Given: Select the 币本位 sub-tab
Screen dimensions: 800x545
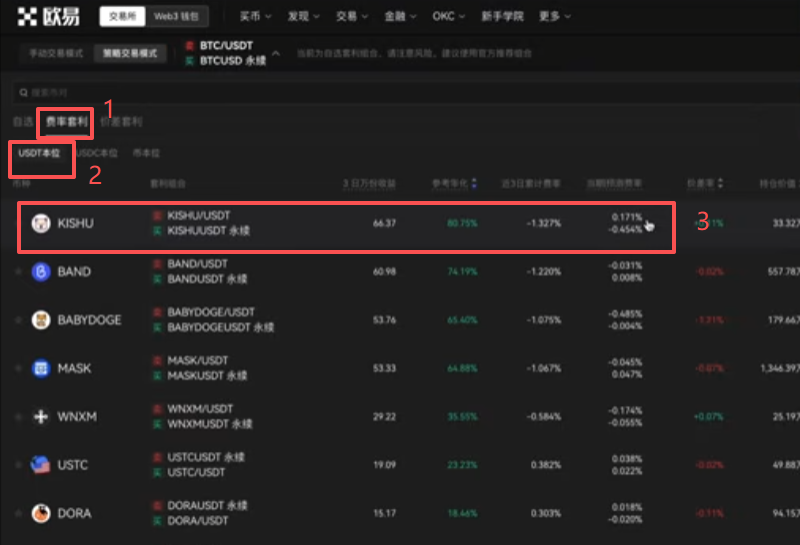Looking at the screenshot, I should [x=146, y=153].
